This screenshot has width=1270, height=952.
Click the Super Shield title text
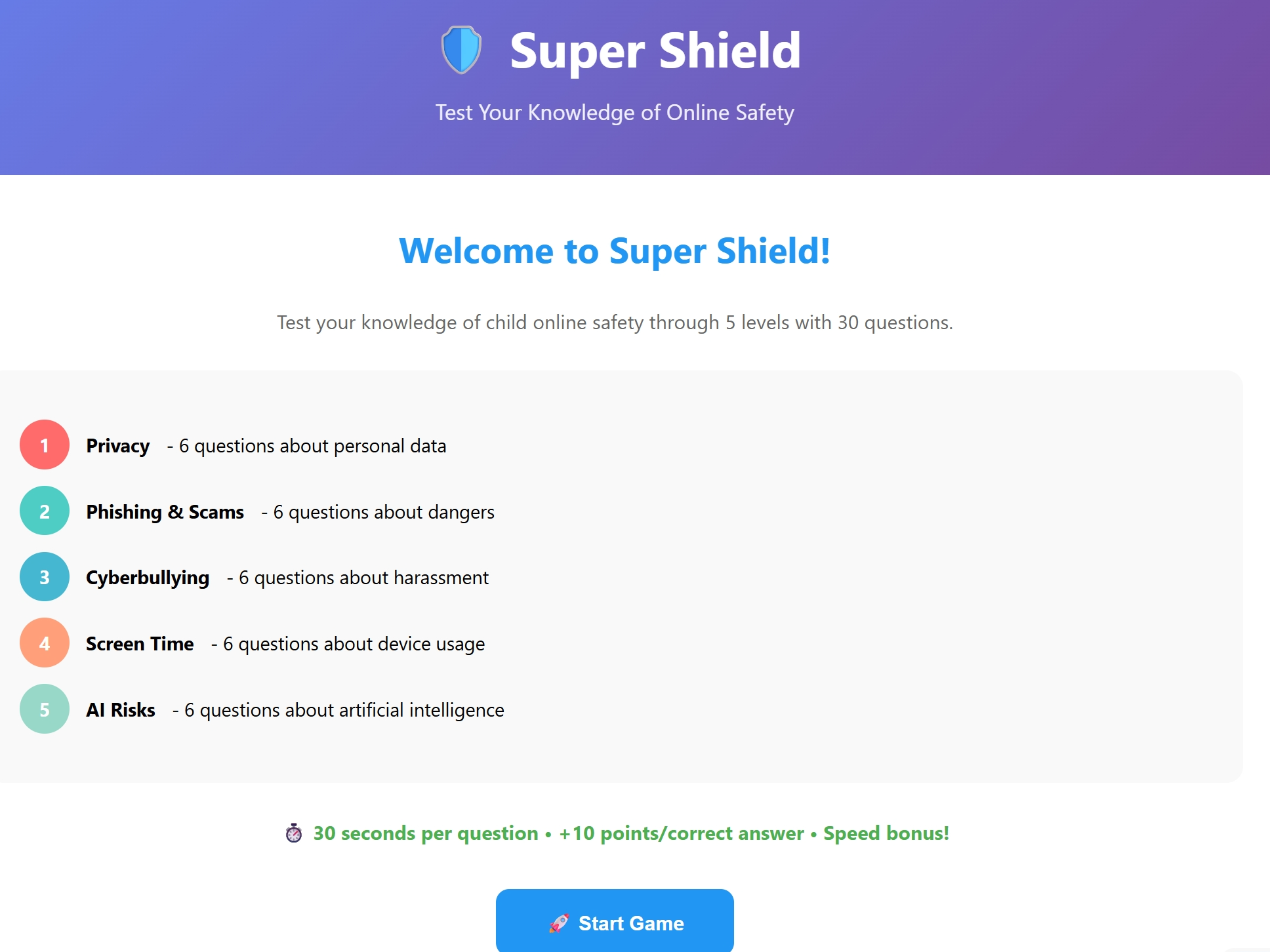click(x=654, y=50)
